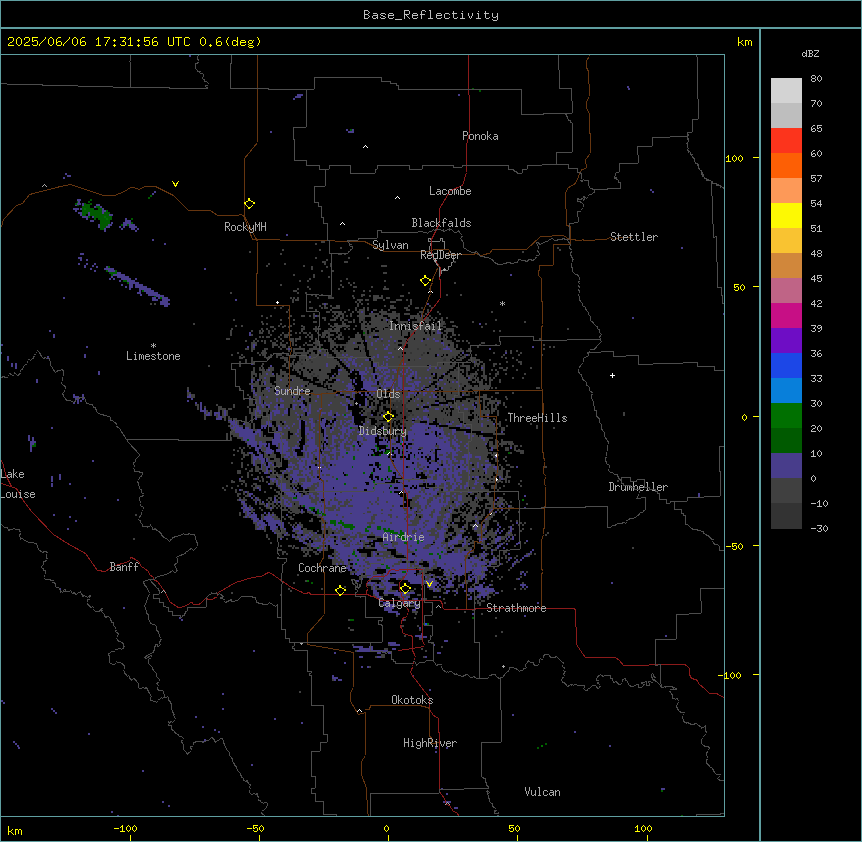
Task: Select the yellow V marker northeast of Calgary
Action: 429,584
